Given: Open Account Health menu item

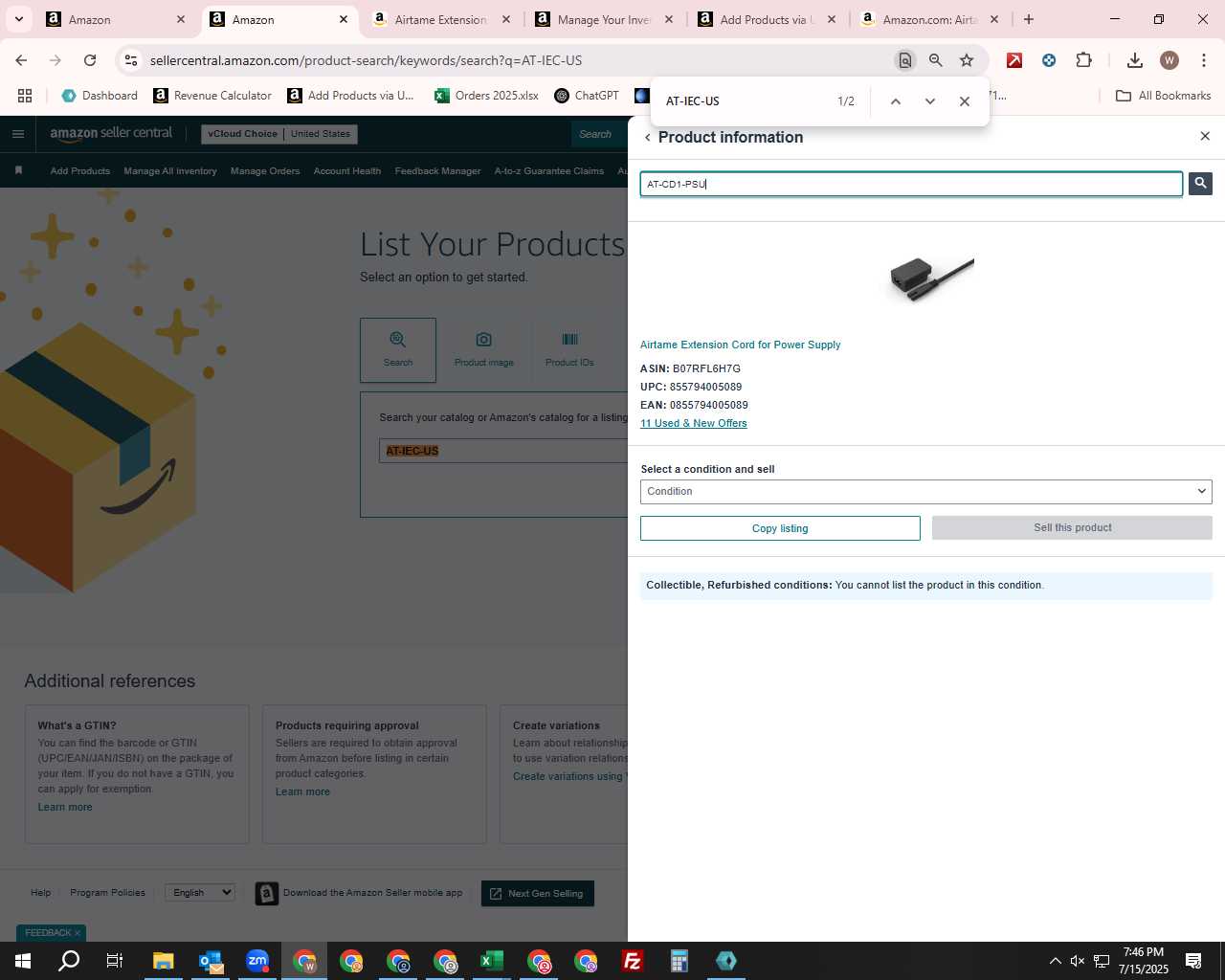Looking at the screenshot, I should coord(347,171).
